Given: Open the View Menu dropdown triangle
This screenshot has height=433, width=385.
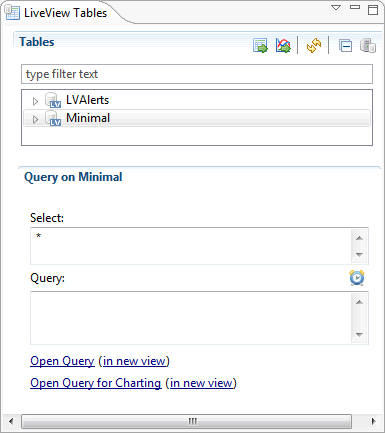Looking at the screenshot, I should pos(336,8).
